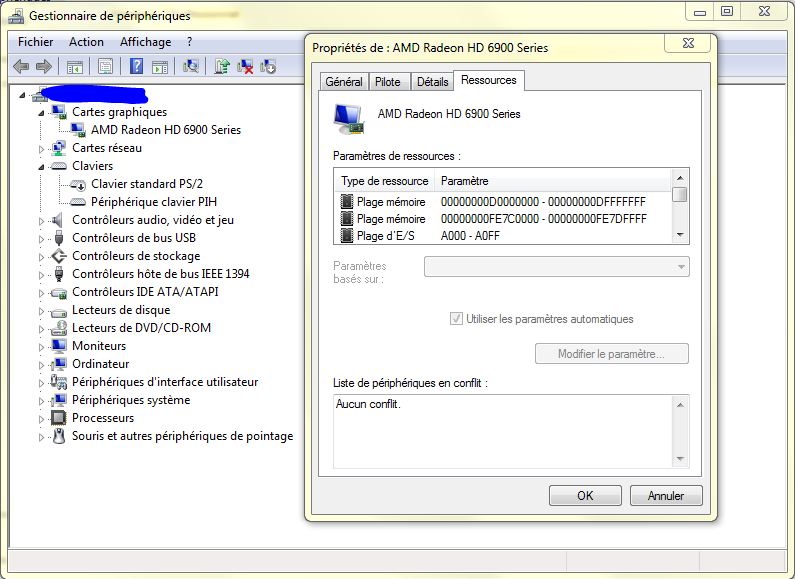Click the Souris mouse icon
Image resolution: width=795 pixels, height=579 pixels.
59,436
